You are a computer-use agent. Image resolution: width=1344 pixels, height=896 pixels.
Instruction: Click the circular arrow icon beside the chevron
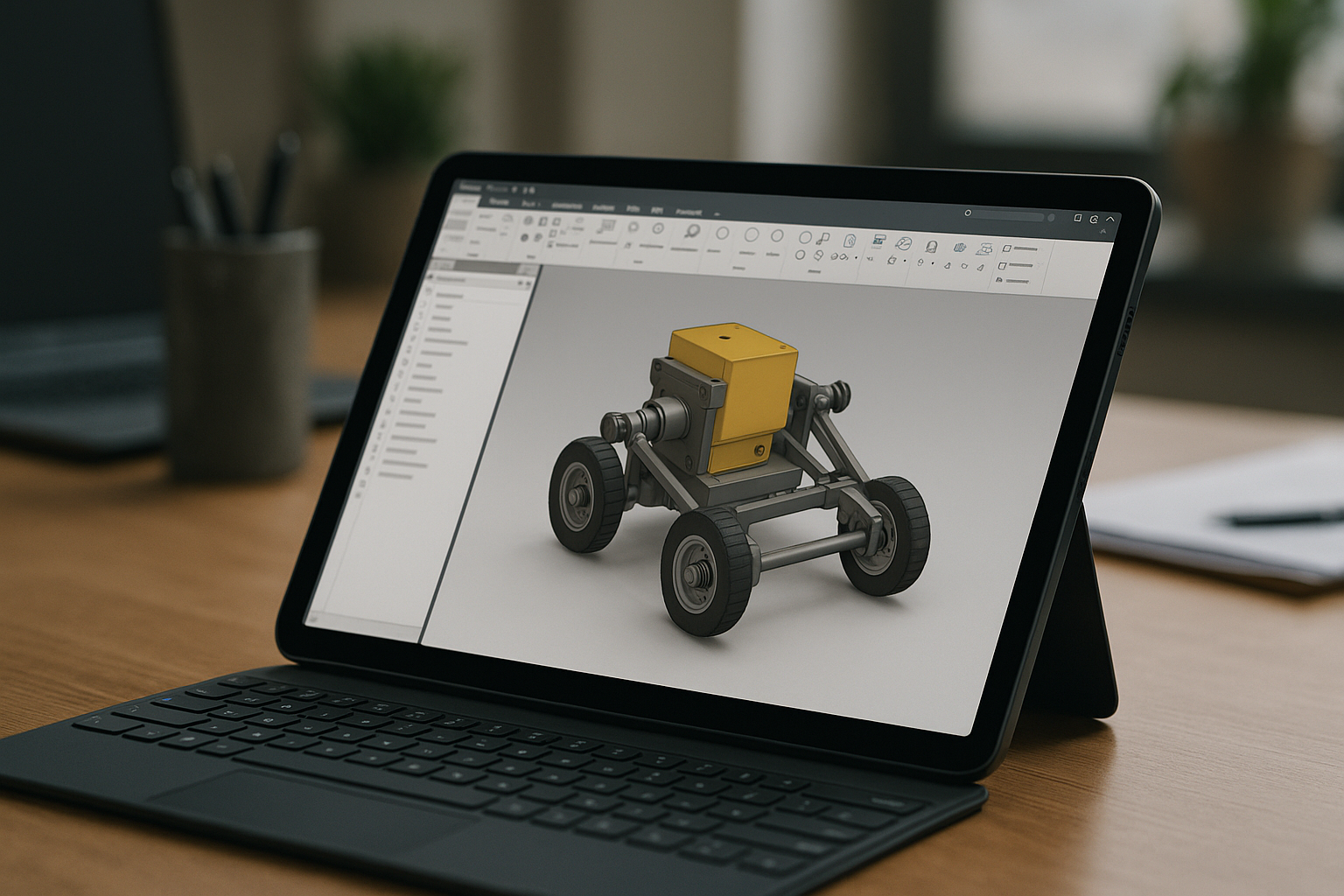[x=1094, y=219]
